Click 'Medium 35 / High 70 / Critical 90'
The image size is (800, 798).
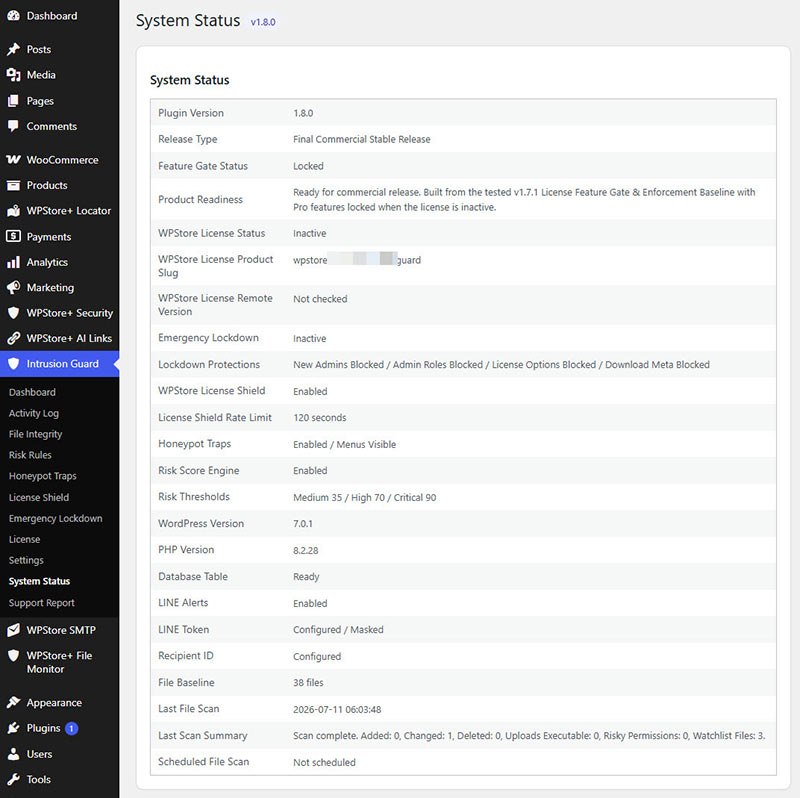(364, 497)
